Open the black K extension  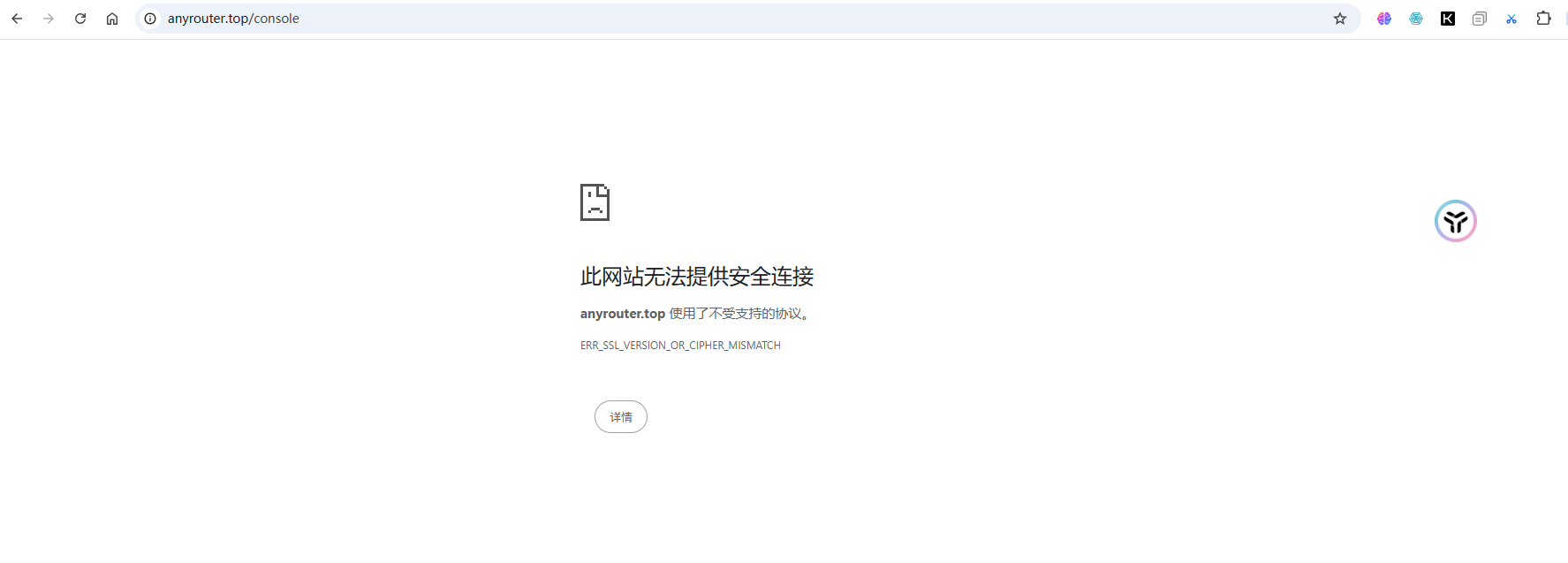(x=1448, y=19)
